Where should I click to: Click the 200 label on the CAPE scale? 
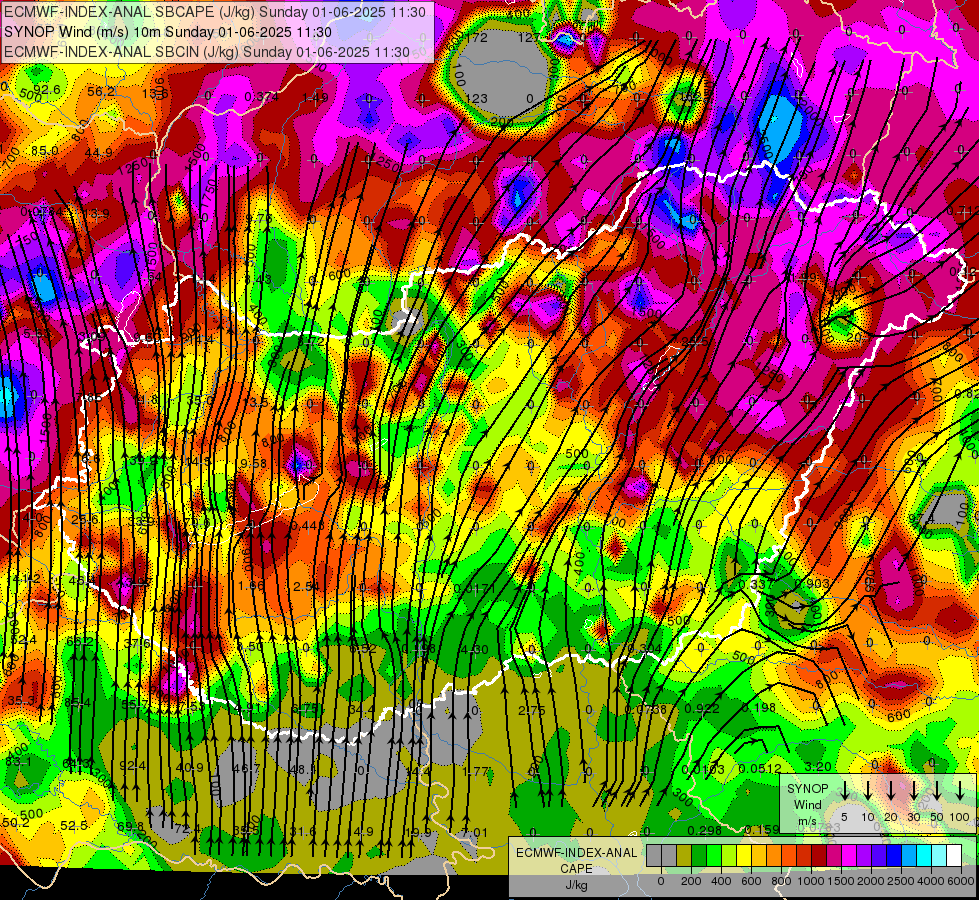tap(691, 881)
